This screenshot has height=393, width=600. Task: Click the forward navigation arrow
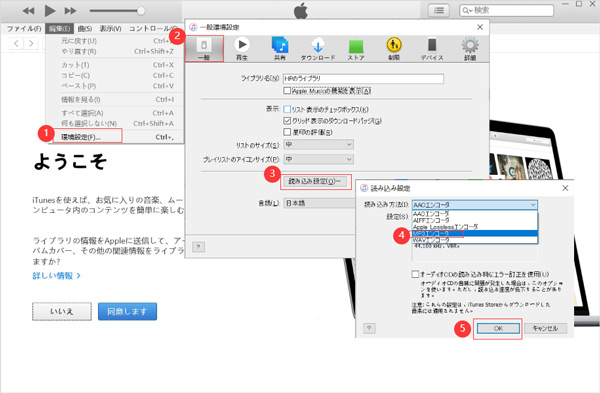[x=31, y=43]
